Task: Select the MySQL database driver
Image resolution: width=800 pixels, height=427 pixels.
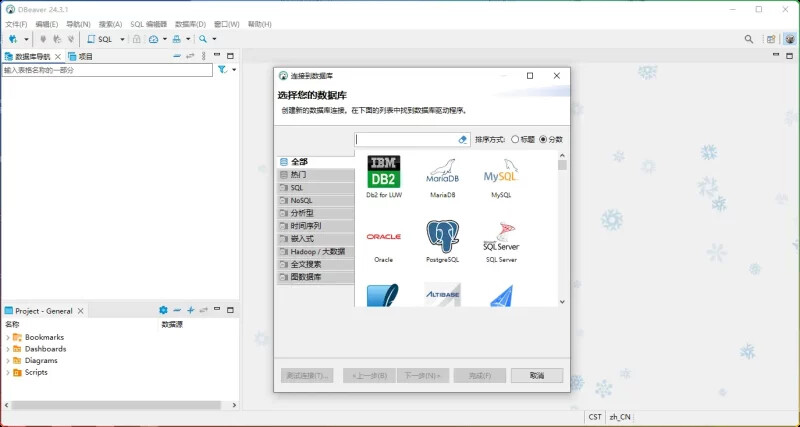Action: pyautogui.click(x=501, y=177)
